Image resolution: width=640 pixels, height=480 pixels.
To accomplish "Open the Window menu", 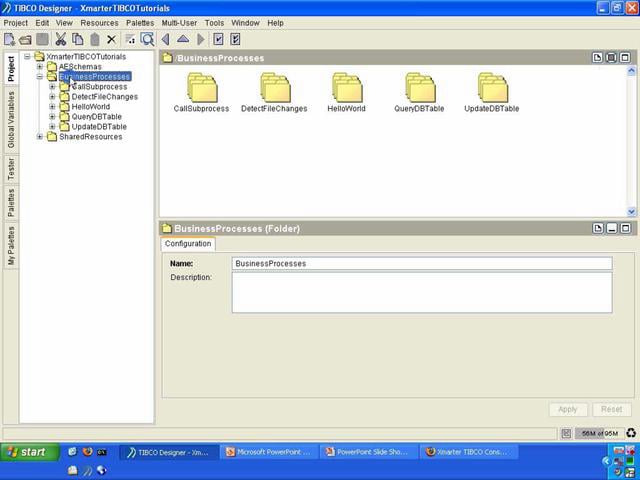I will [x=245, y=23].
